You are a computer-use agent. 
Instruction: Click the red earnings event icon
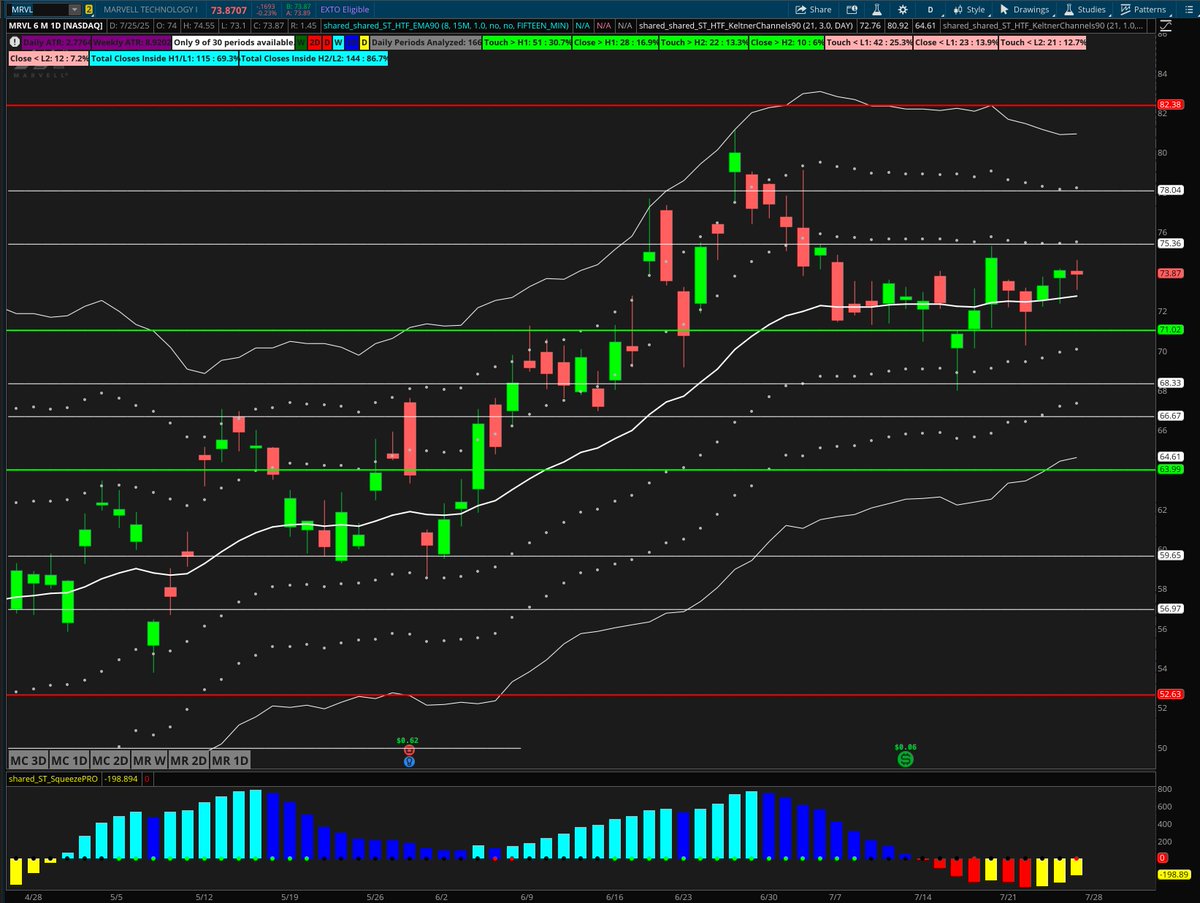[409, 749]
